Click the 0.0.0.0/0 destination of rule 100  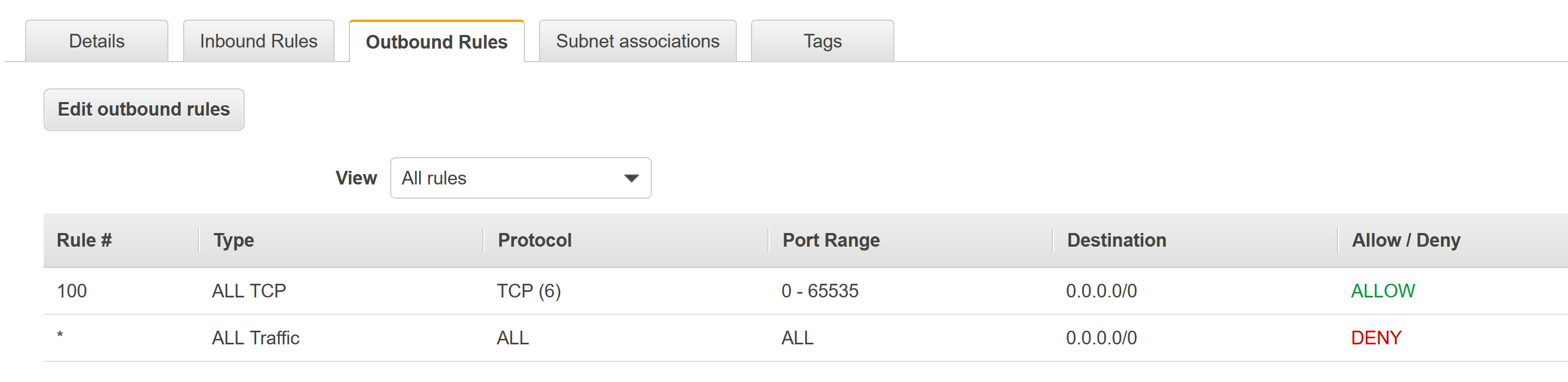click(x=1100, y=291)
